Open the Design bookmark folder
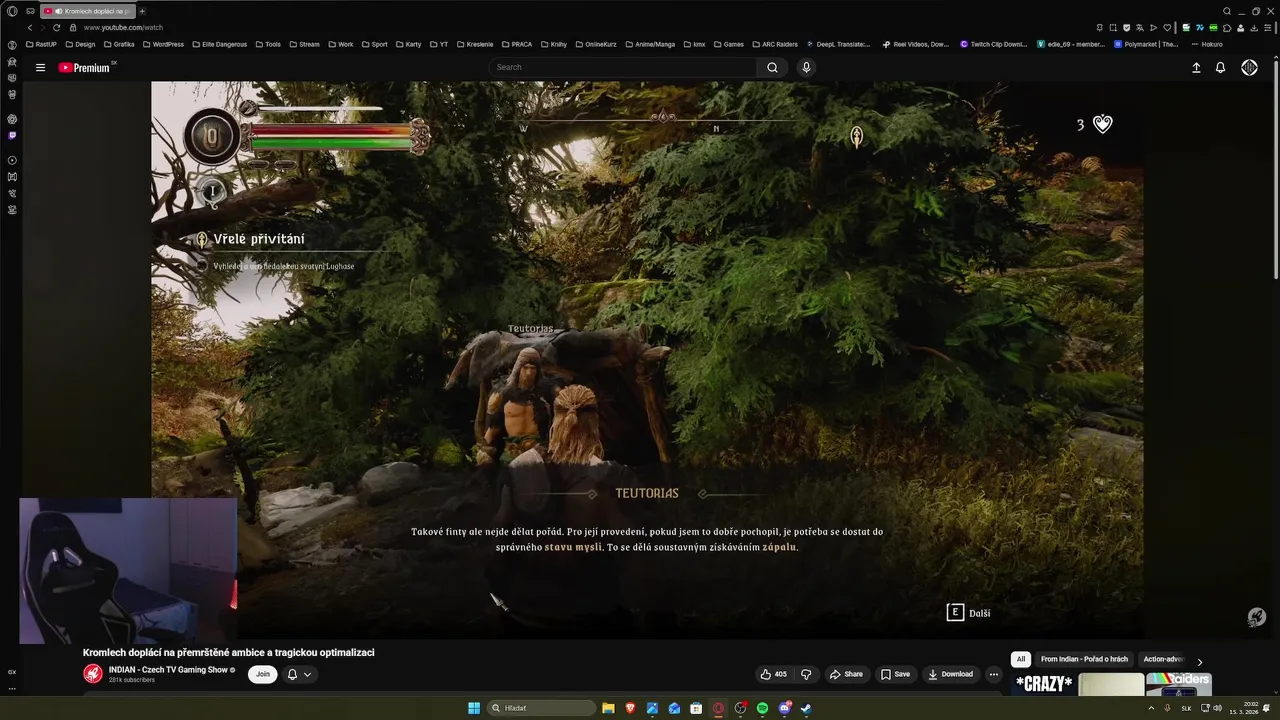 80,44
